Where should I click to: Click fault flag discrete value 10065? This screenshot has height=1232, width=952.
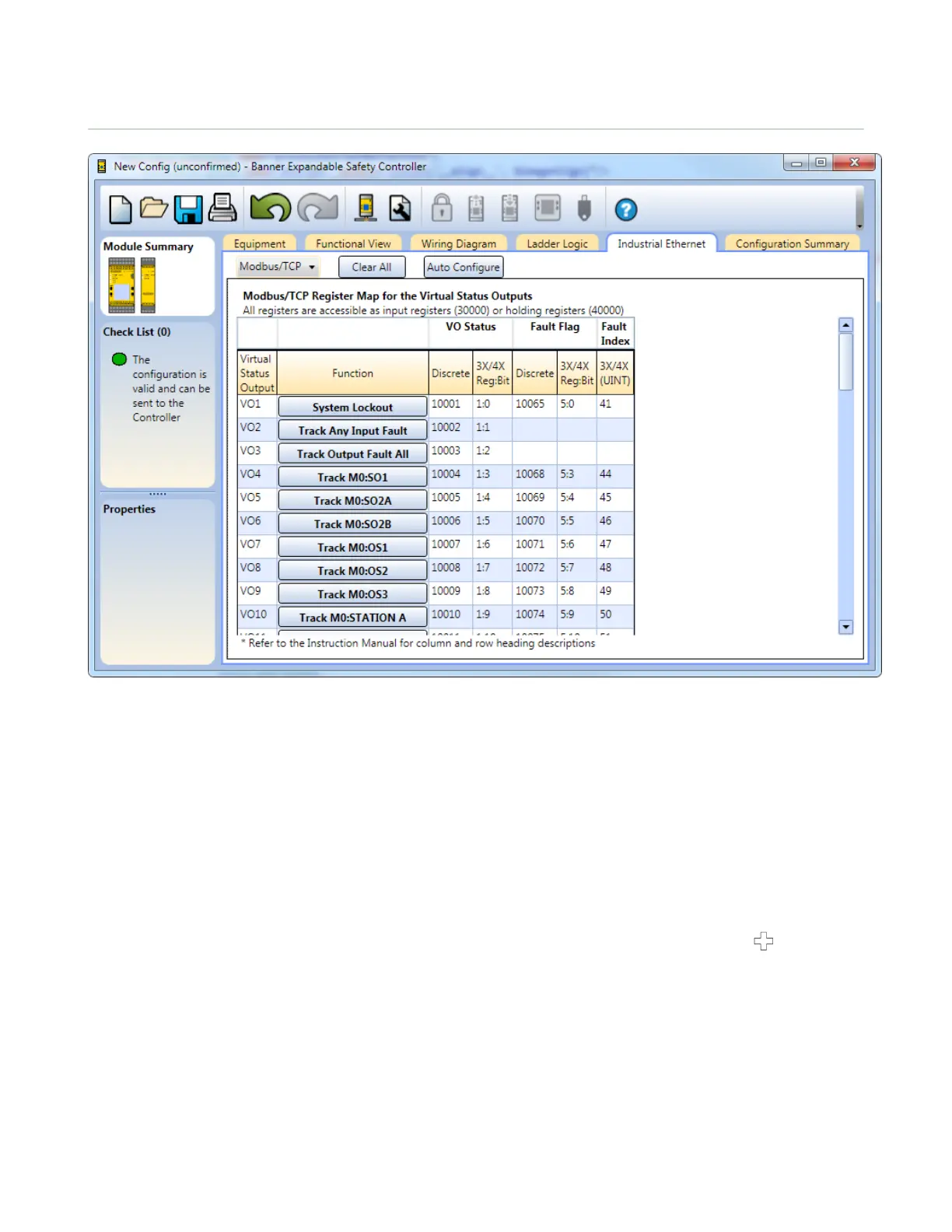(530, 404)
